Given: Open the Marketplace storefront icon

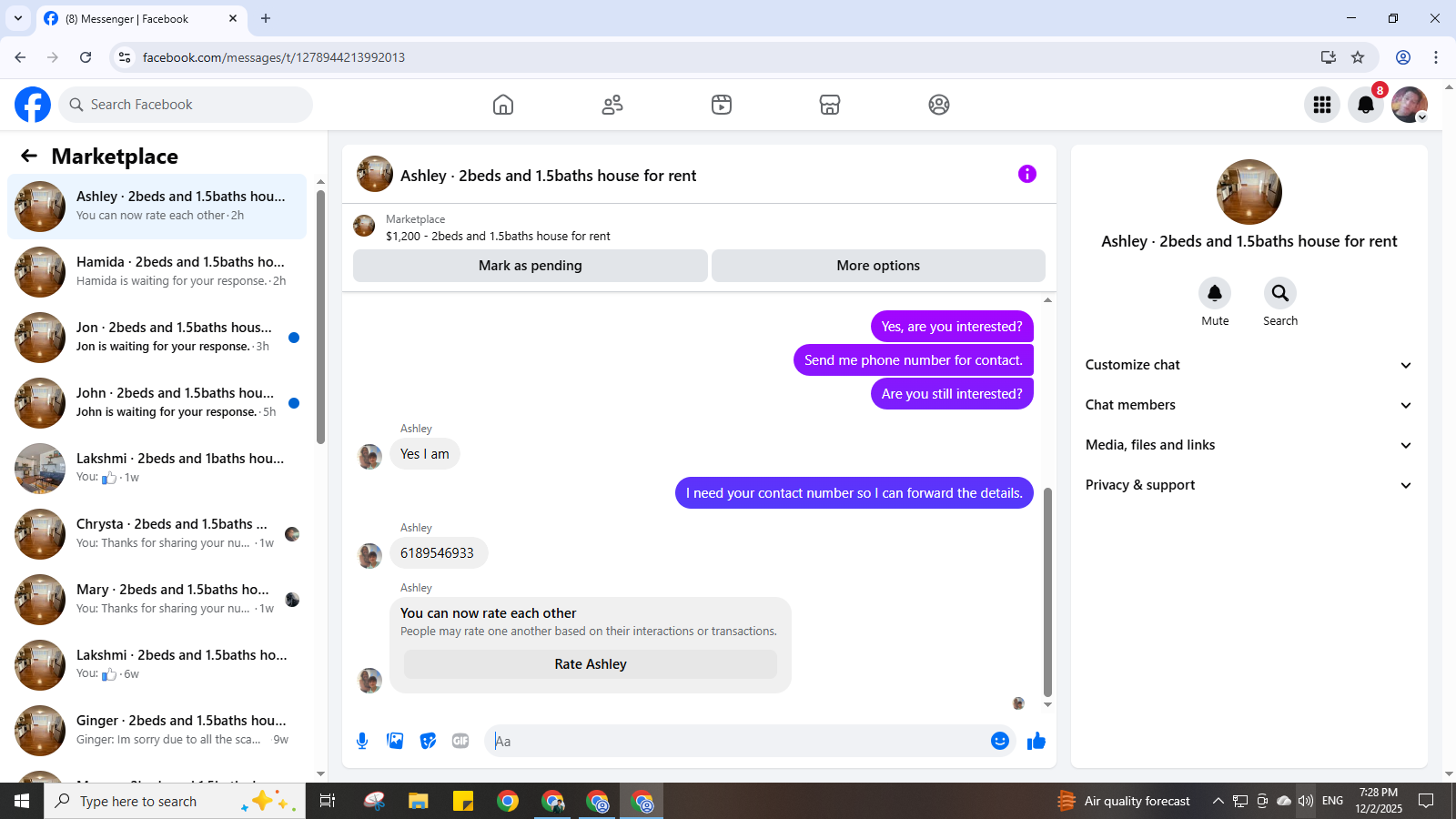Looking at the screenshot, I should click(830, 105).
